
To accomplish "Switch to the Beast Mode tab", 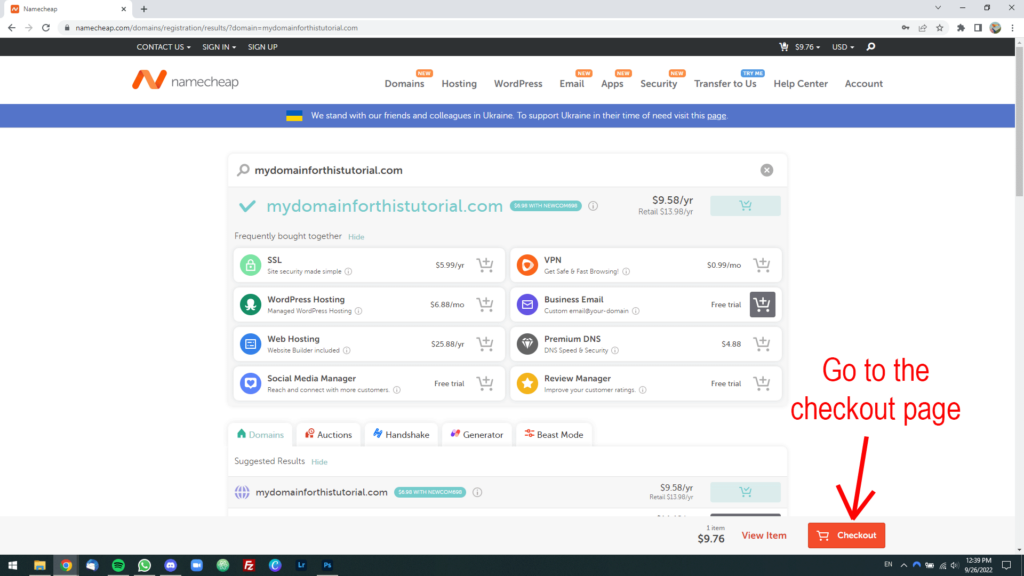I will point(554,434).
